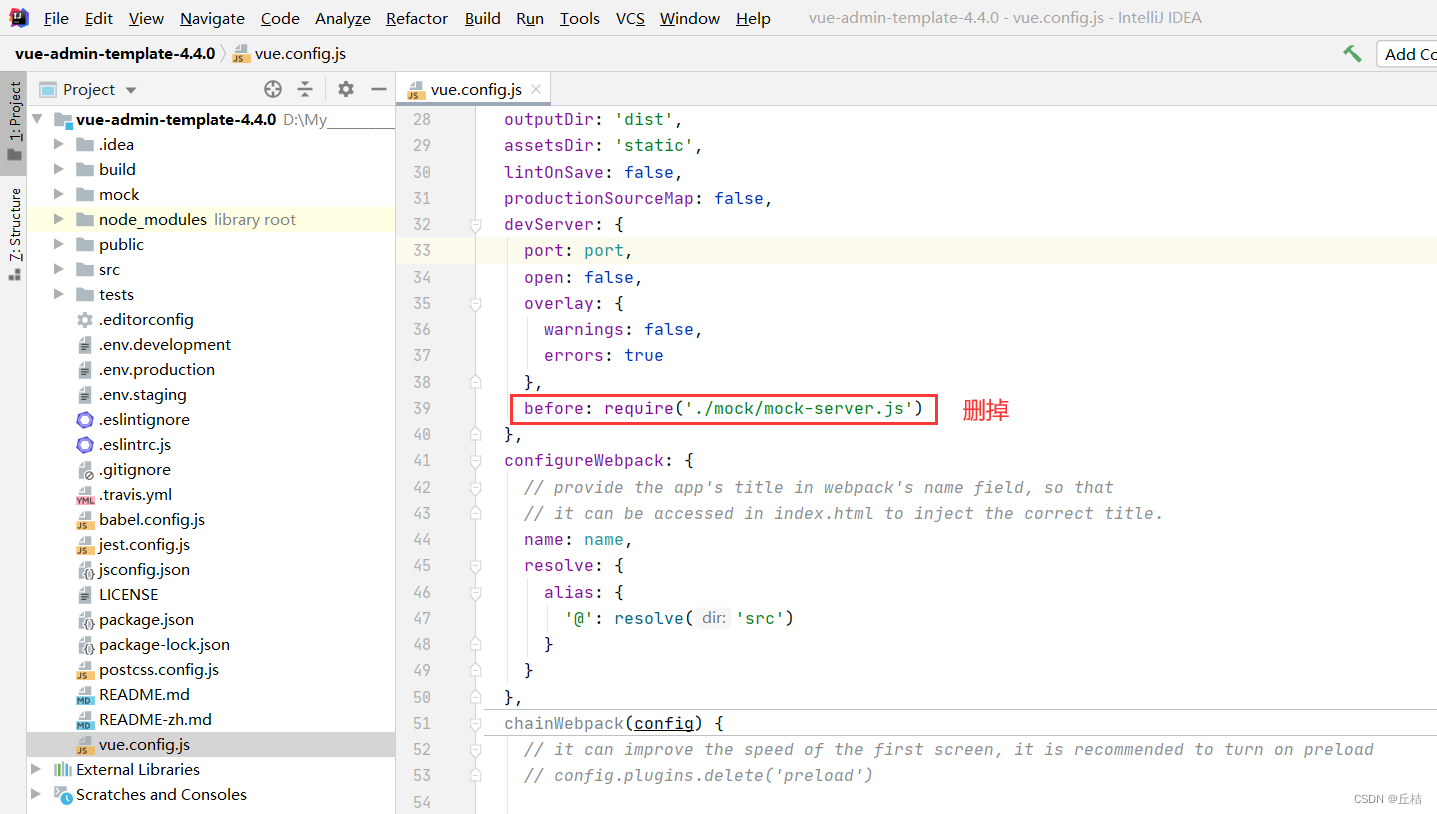Expand Scratches and Consoles arrow
This screenshot has height=814, width=1437.
(37, 794)
